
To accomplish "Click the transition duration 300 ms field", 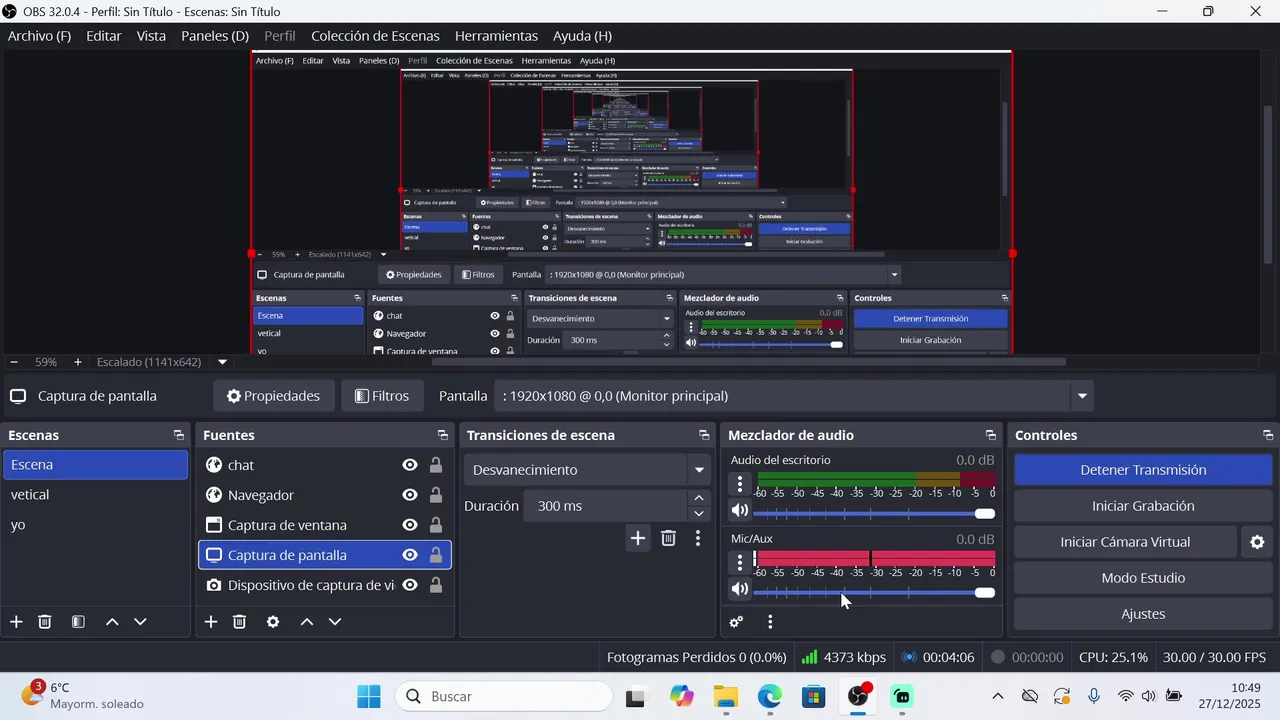I will (x=607, y=506).
